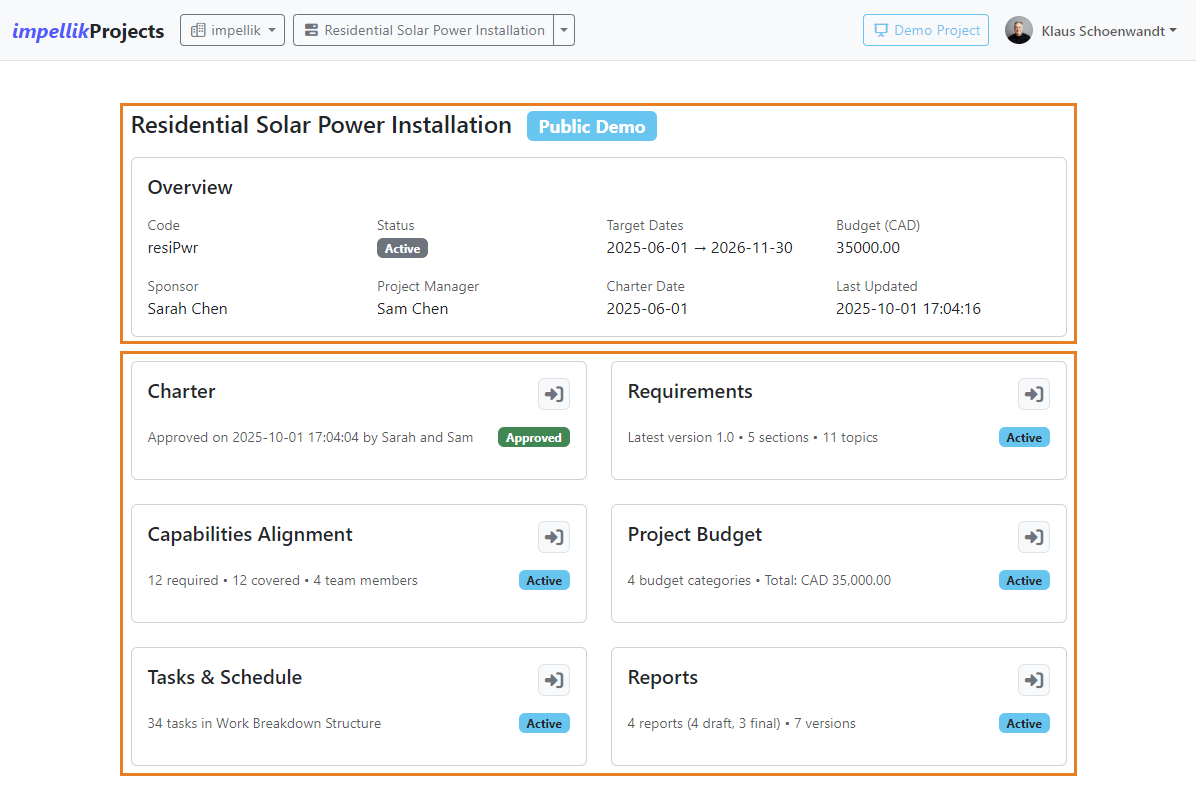Expand the project selector caret
1196x808 pixels.
564,31
